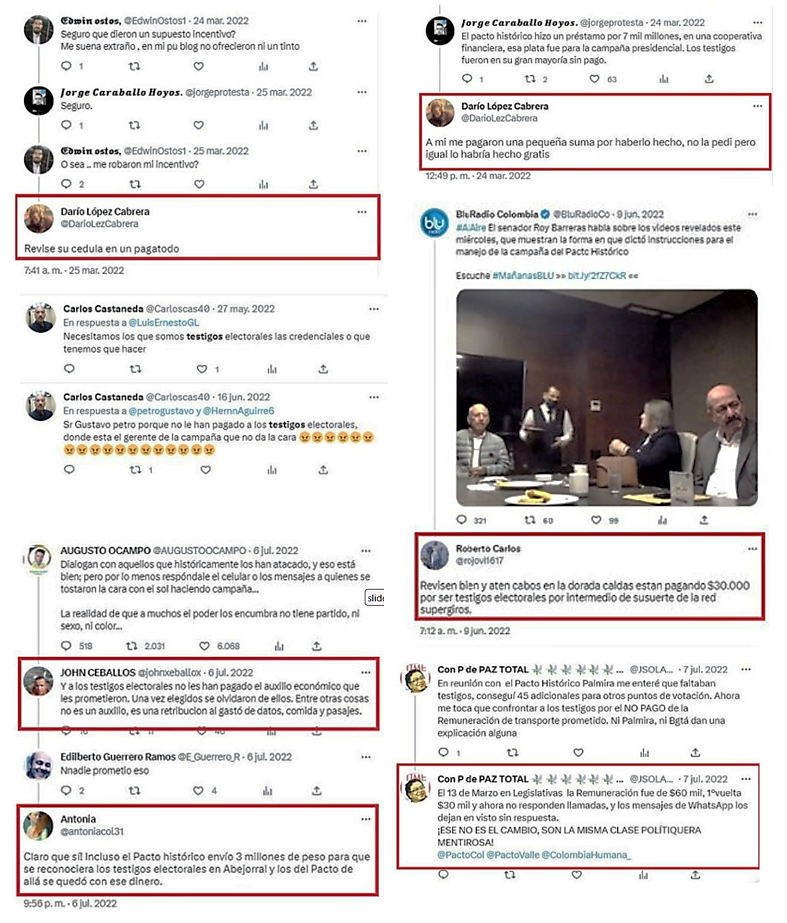Open BluRadio Colombia's profile logo
This screenshot has width=787, height=923.
[x=434, y=224]
